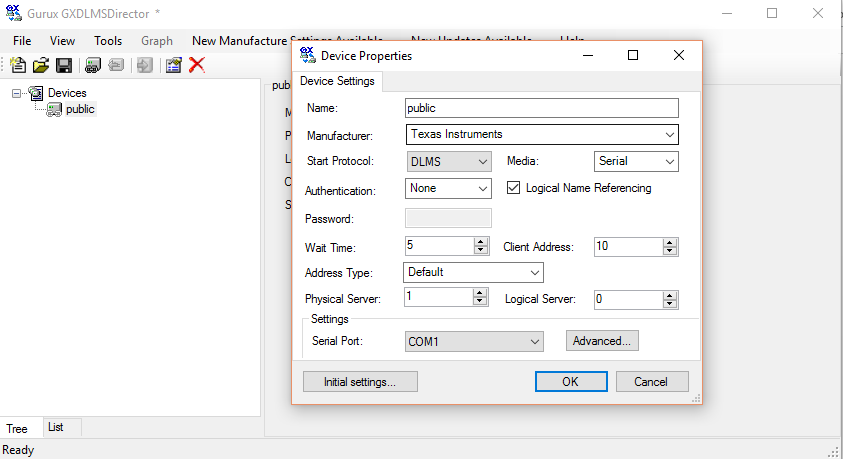Select the Devices root tree item

pos(67,93)
